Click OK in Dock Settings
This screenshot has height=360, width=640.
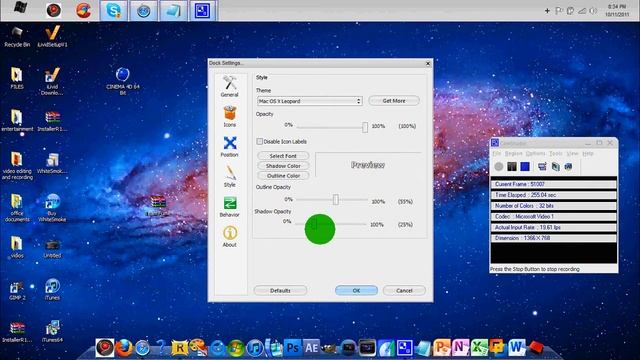tap(356, 291)
